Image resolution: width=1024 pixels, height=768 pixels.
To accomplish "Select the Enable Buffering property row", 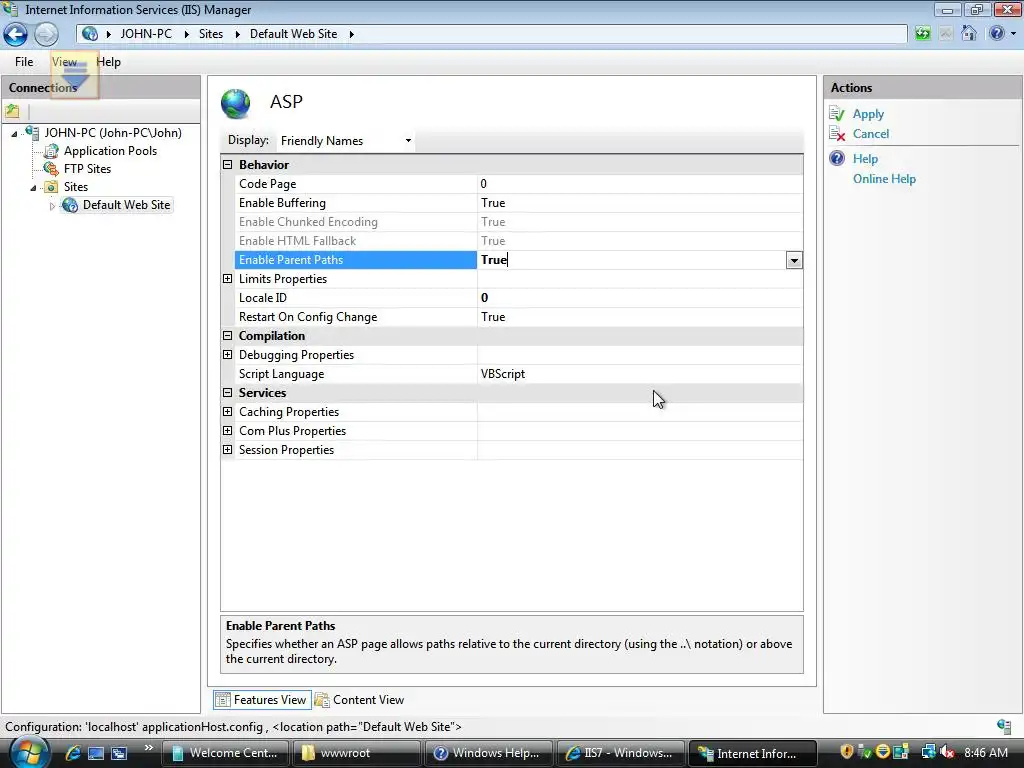I will point(519,203).
